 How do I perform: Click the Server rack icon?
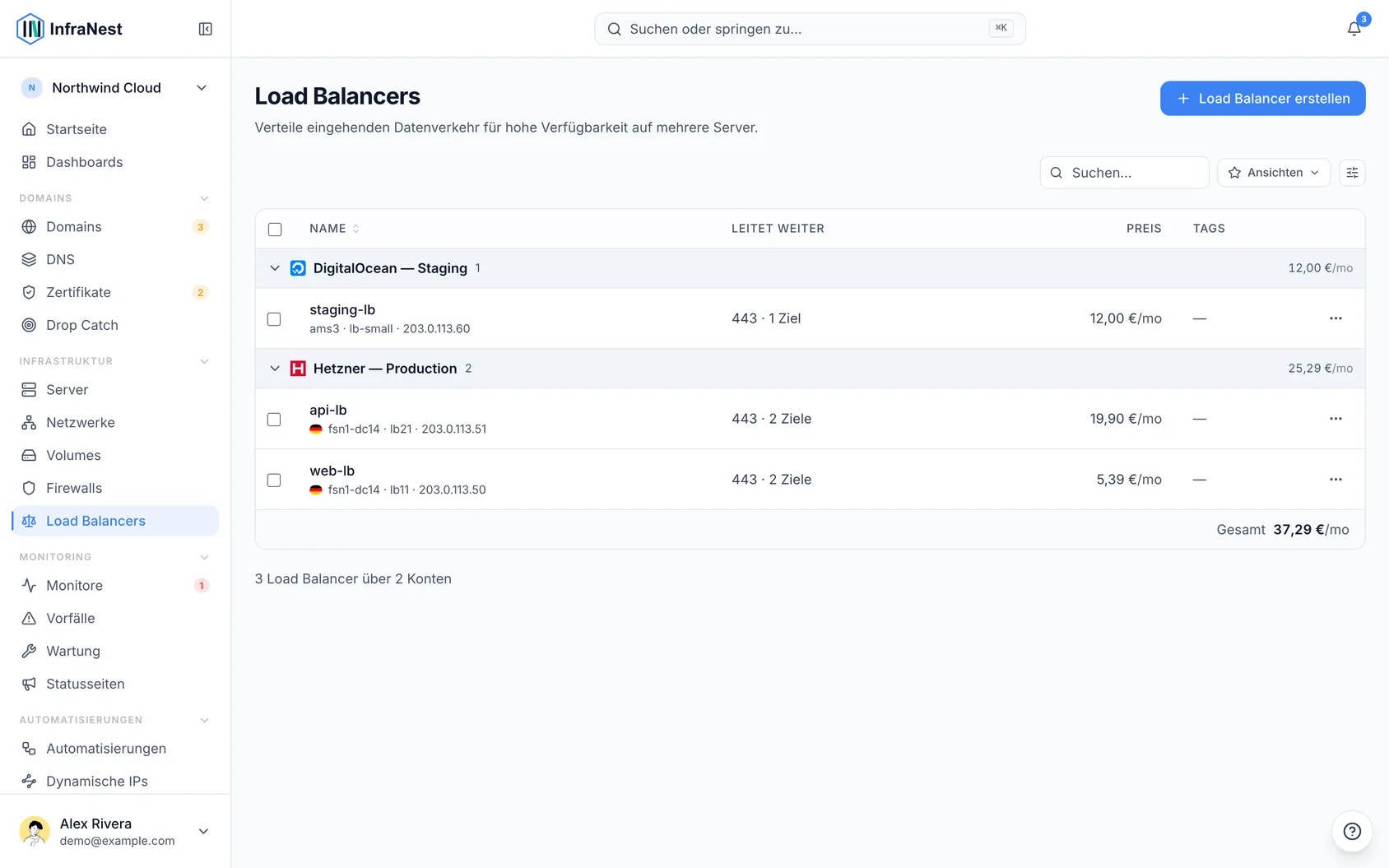[29, 390]
